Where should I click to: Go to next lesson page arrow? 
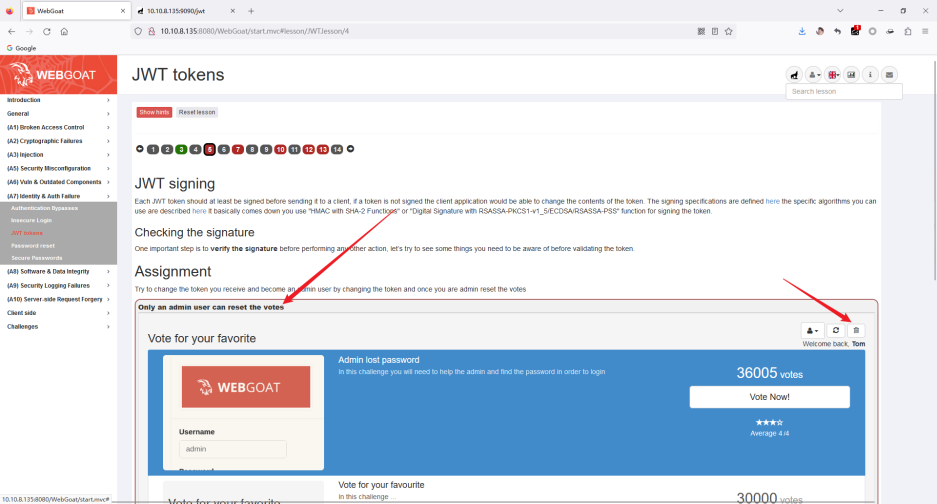click(351, 149)
